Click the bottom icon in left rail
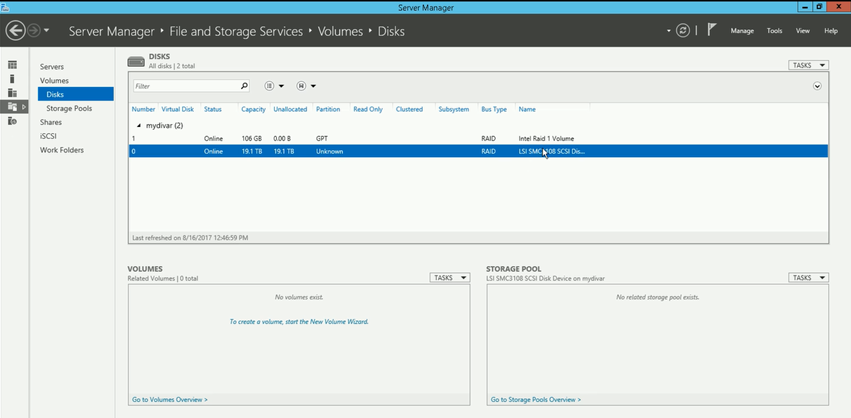The width and height of the screenshot is (851, 418). click(x=12, y=121)
